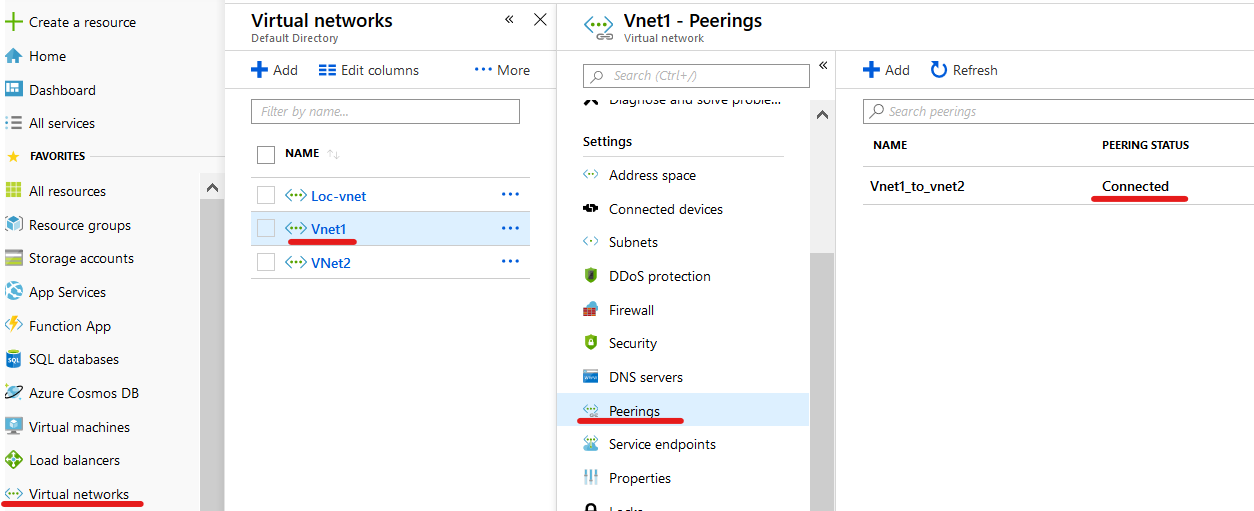The height and width of the screenshot is (511, 1254).
Task: Collapse the Virtual networks blade with chevrons
Action: (509, 20)
